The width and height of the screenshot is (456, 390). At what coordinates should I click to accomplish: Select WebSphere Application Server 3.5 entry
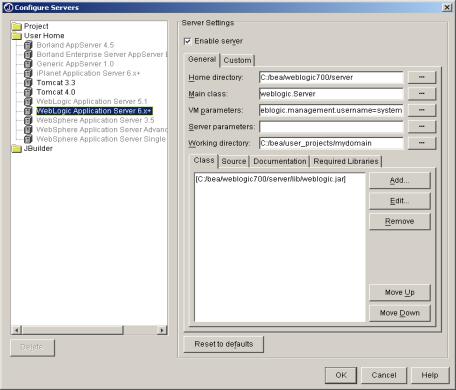(x=95, y=120)
